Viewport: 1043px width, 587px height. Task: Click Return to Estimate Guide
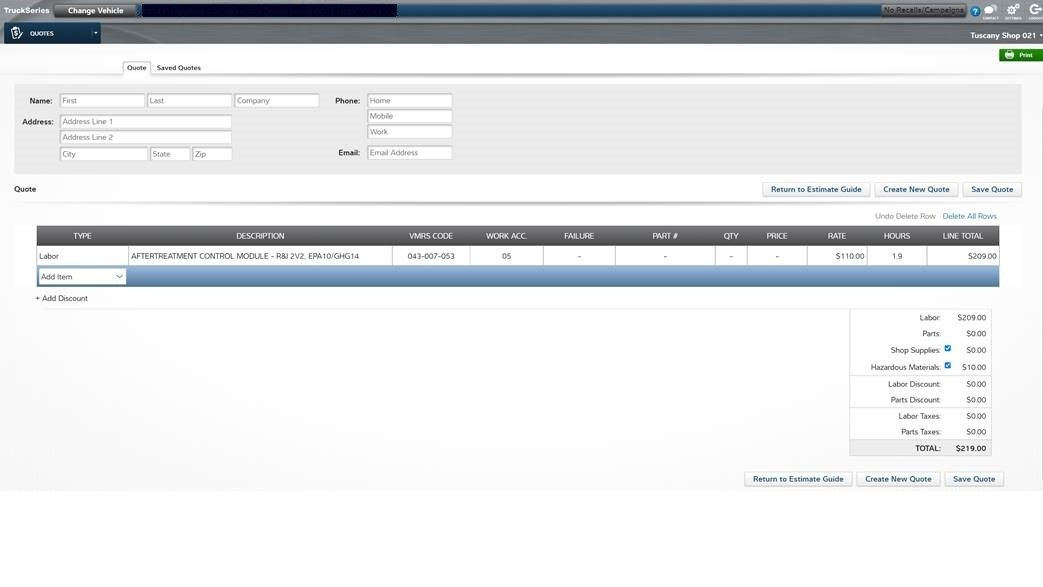click(816, 188)
